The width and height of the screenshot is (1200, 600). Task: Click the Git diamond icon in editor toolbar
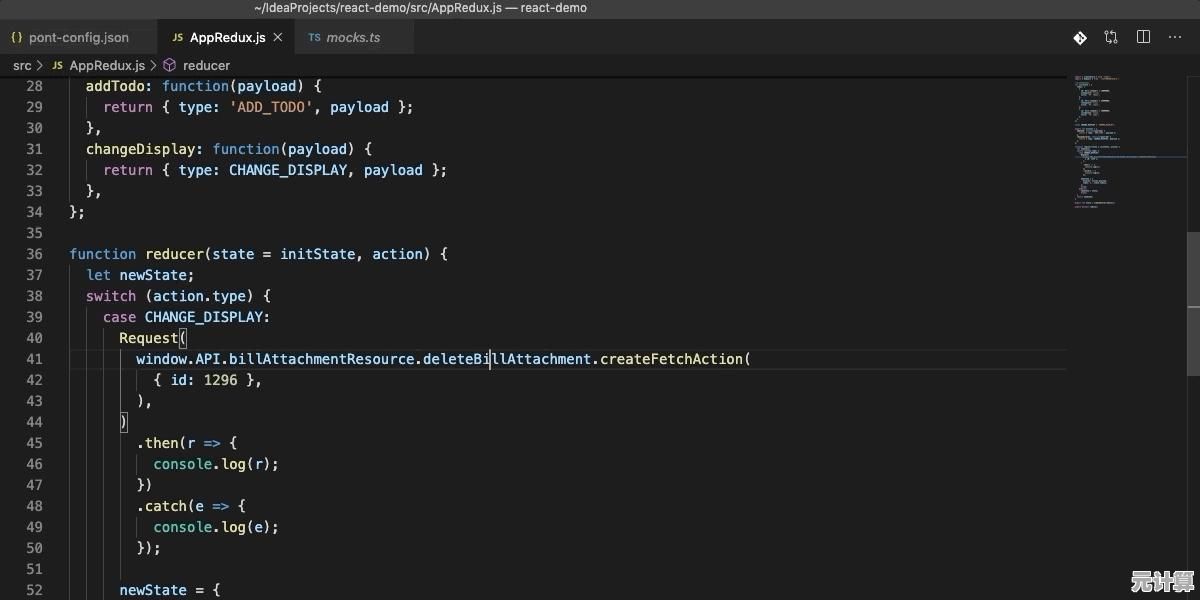1080,38
